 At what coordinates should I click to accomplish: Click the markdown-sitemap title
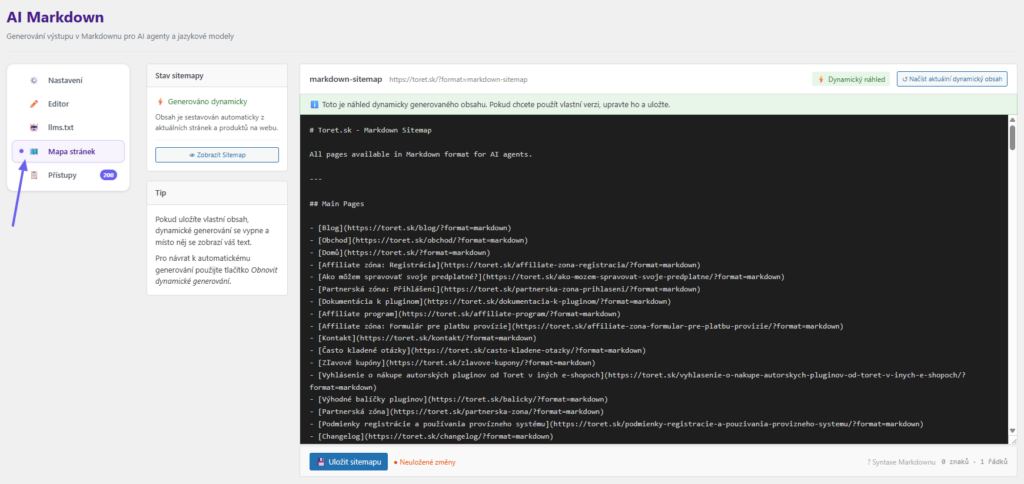click(x=345, y=79)
